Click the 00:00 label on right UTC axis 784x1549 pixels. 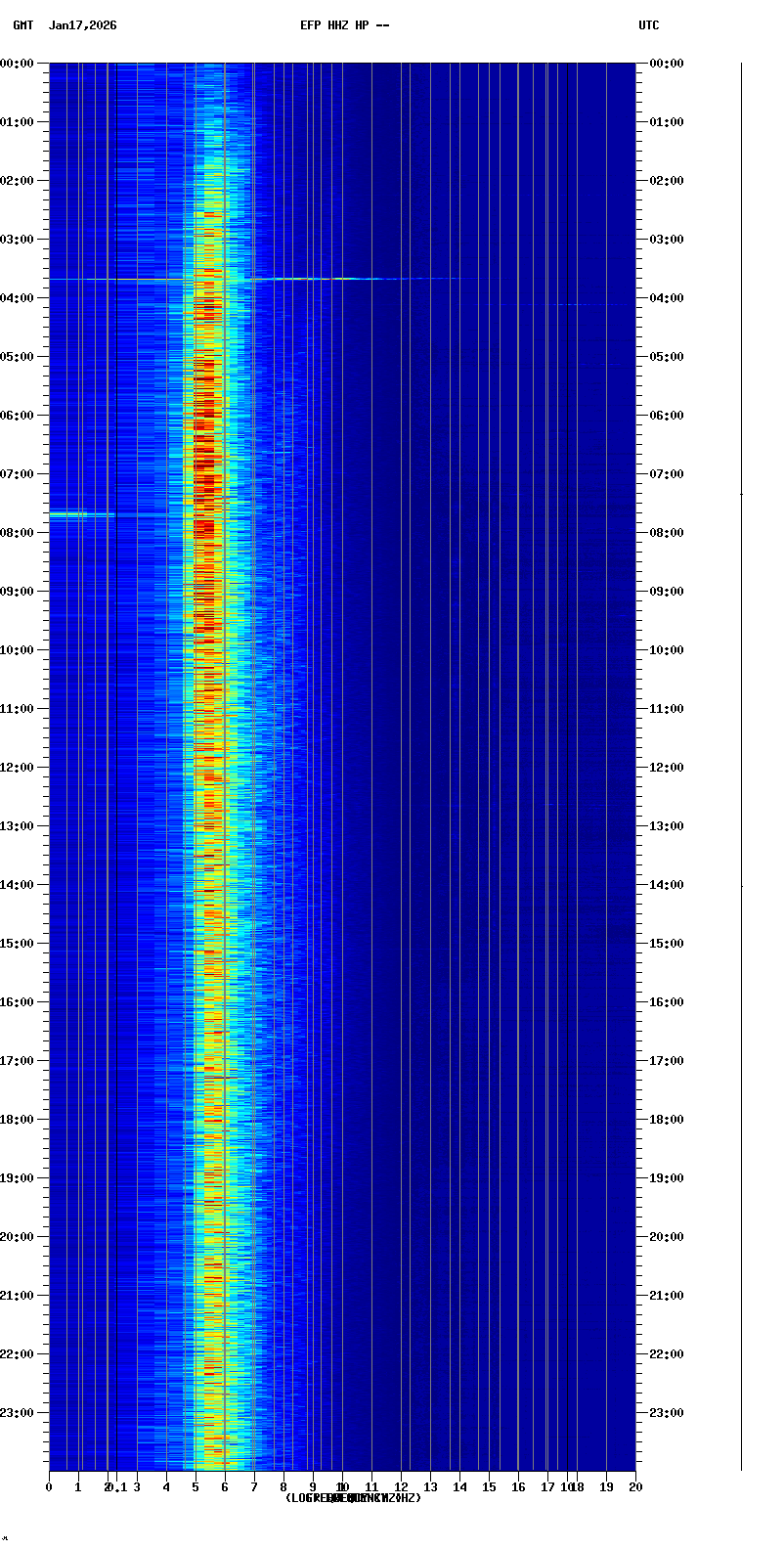(666, 64)
